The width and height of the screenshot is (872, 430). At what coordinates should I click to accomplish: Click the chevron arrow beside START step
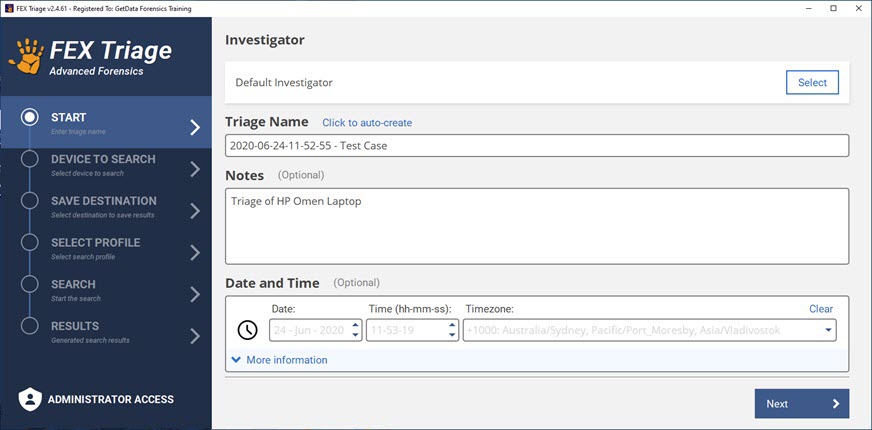[x=195, y=126]
